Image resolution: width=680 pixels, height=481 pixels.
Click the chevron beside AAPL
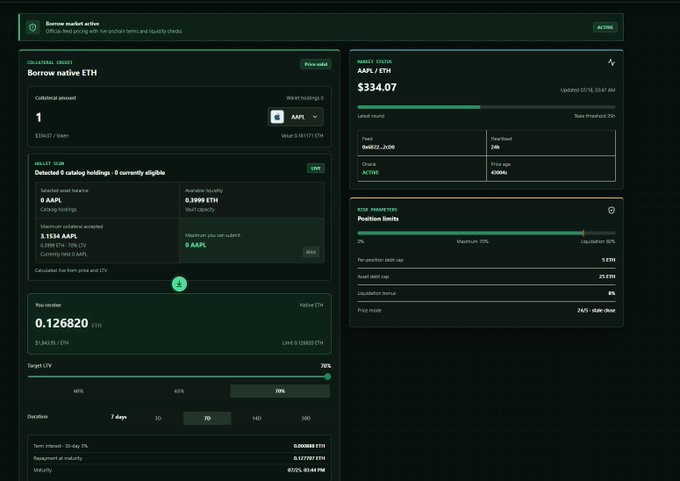click(x=315, y=117)
